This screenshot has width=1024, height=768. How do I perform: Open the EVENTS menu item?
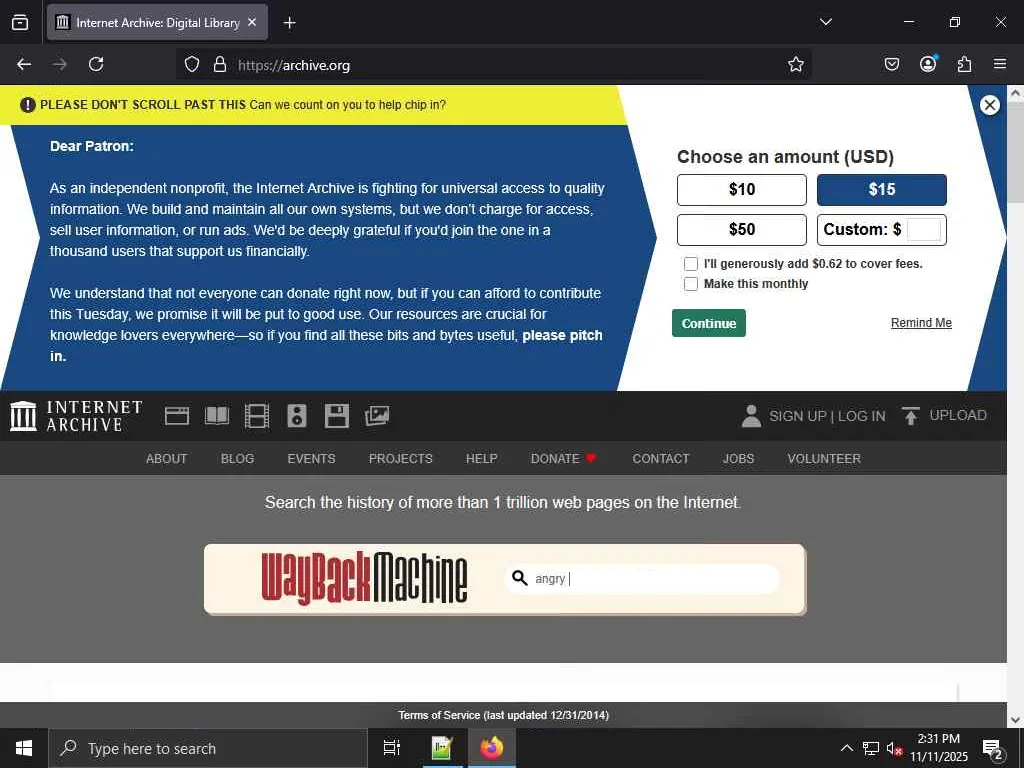(x=312, y=459)
